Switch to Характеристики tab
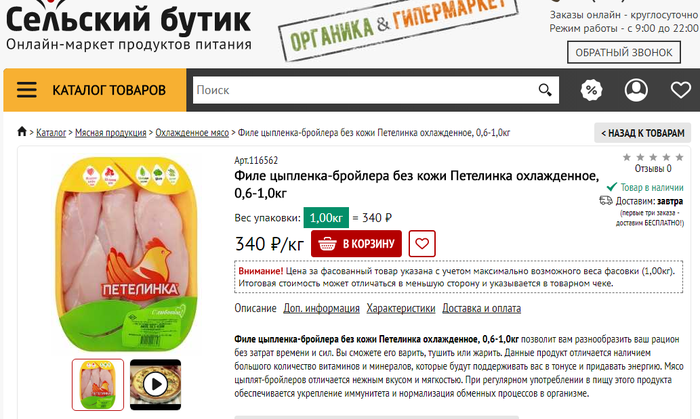 coord(400,308)
